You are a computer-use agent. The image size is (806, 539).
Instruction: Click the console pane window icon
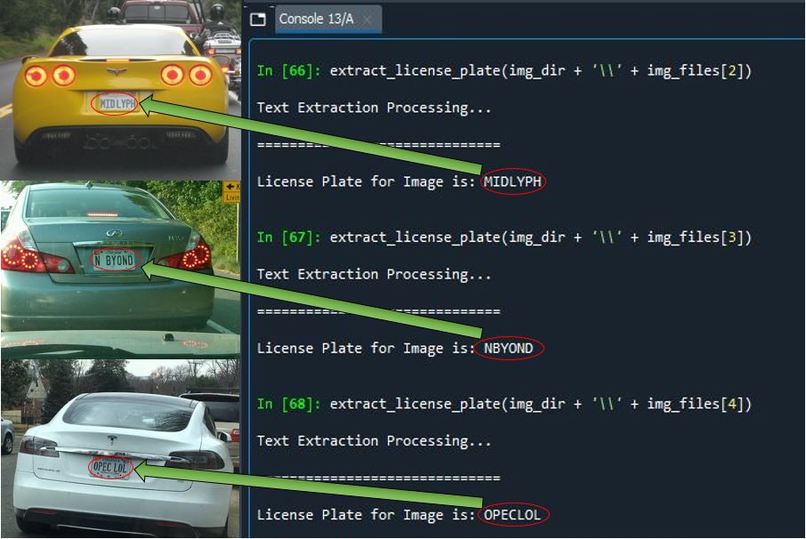258,20
